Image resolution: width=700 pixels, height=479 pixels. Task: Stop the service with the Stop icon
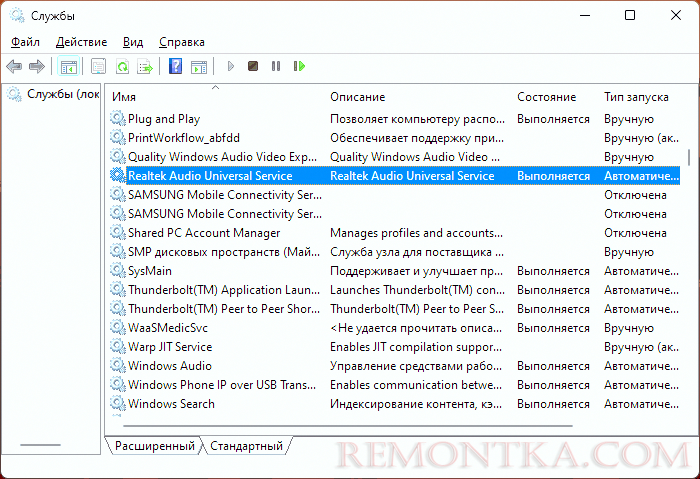(253, 67)
